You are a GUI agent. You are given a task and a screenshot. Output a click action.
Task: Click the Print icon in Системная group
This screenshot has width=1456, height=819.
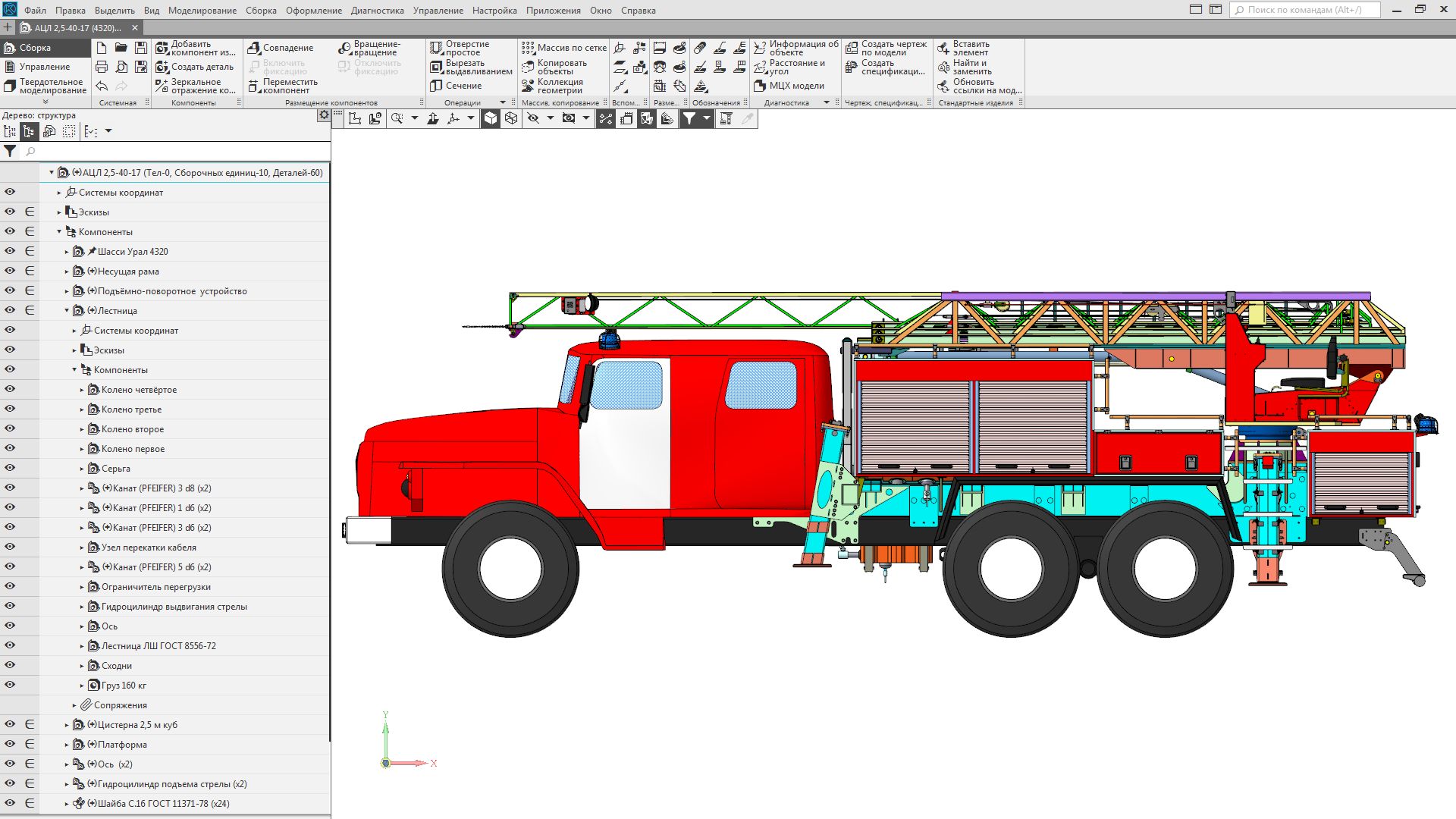(x=102, y=67)
